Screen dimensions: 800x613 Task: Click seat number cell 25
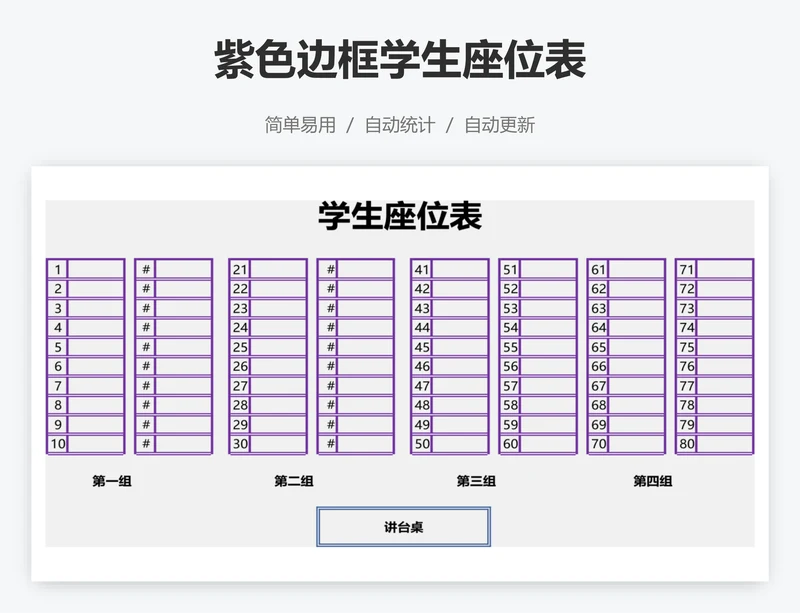240,347
